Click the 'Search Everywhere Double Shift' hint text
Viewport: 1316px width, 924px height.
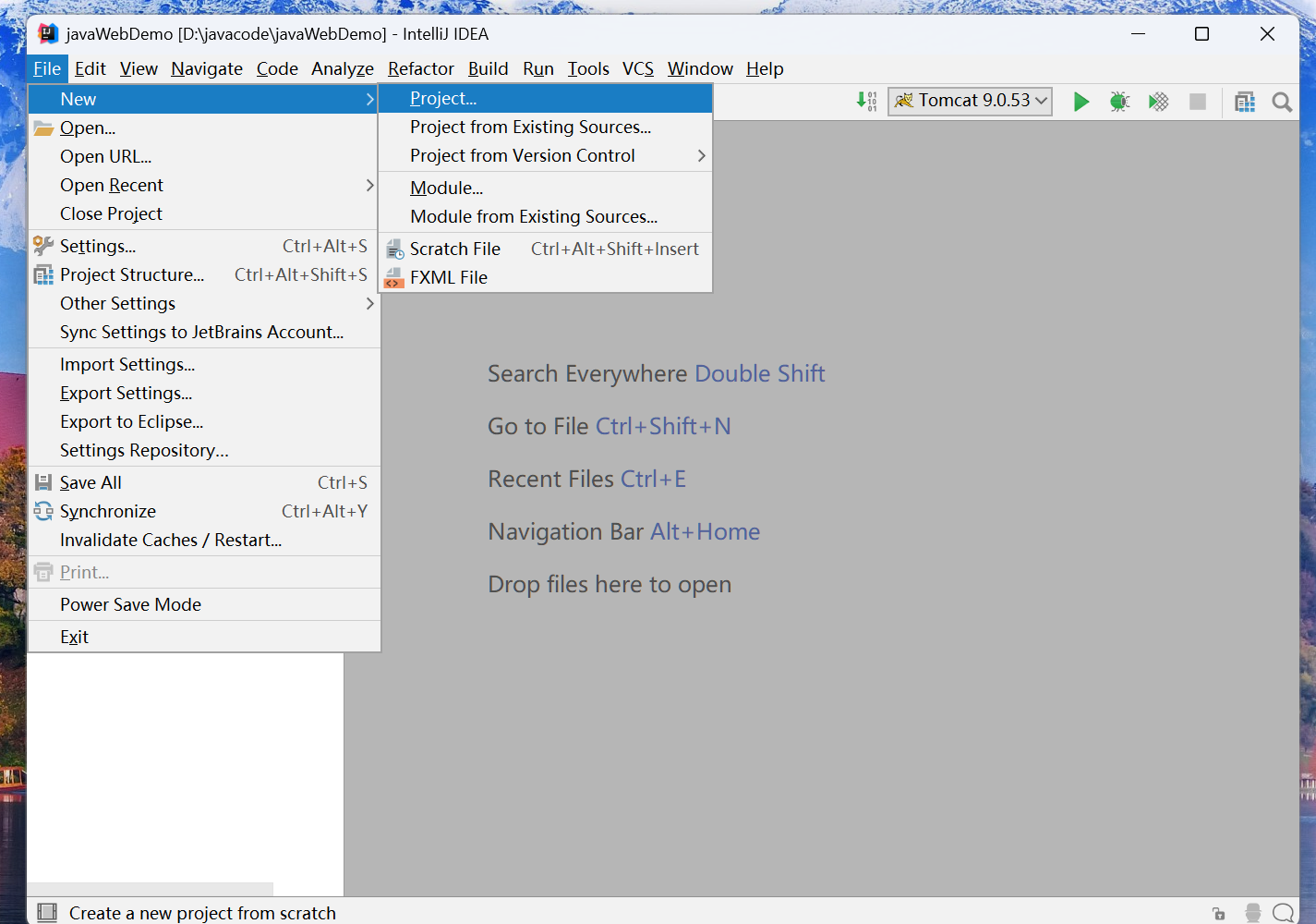(x=657, y=373)
